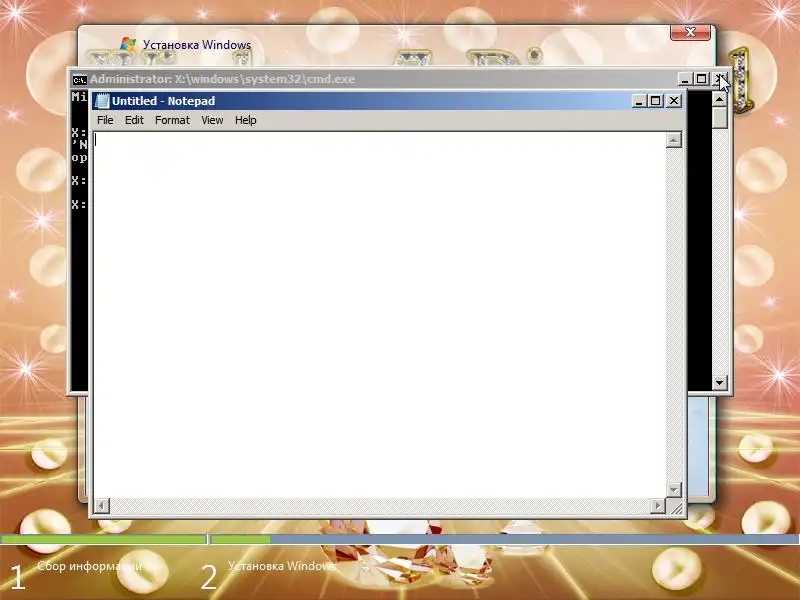Image resolution: width=800 pixels, height=600 pixels.
Task: Open the View menu in Notepad
Action: (x=212, y=120)
